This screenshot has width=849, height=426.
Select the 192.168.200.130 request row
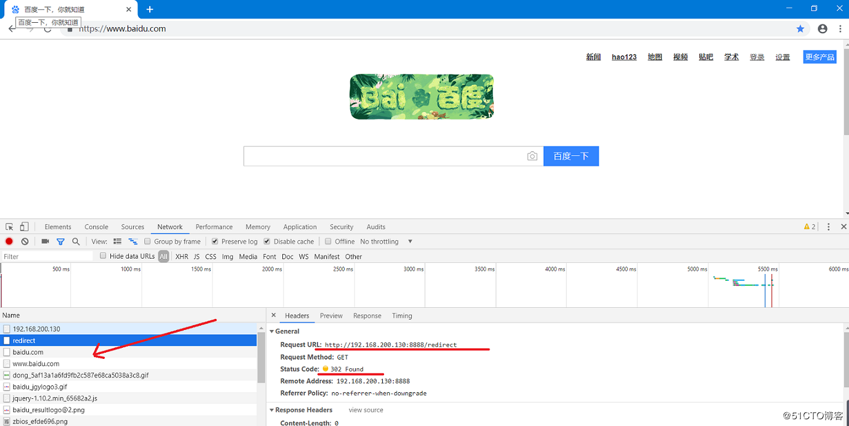coord(128,329)
